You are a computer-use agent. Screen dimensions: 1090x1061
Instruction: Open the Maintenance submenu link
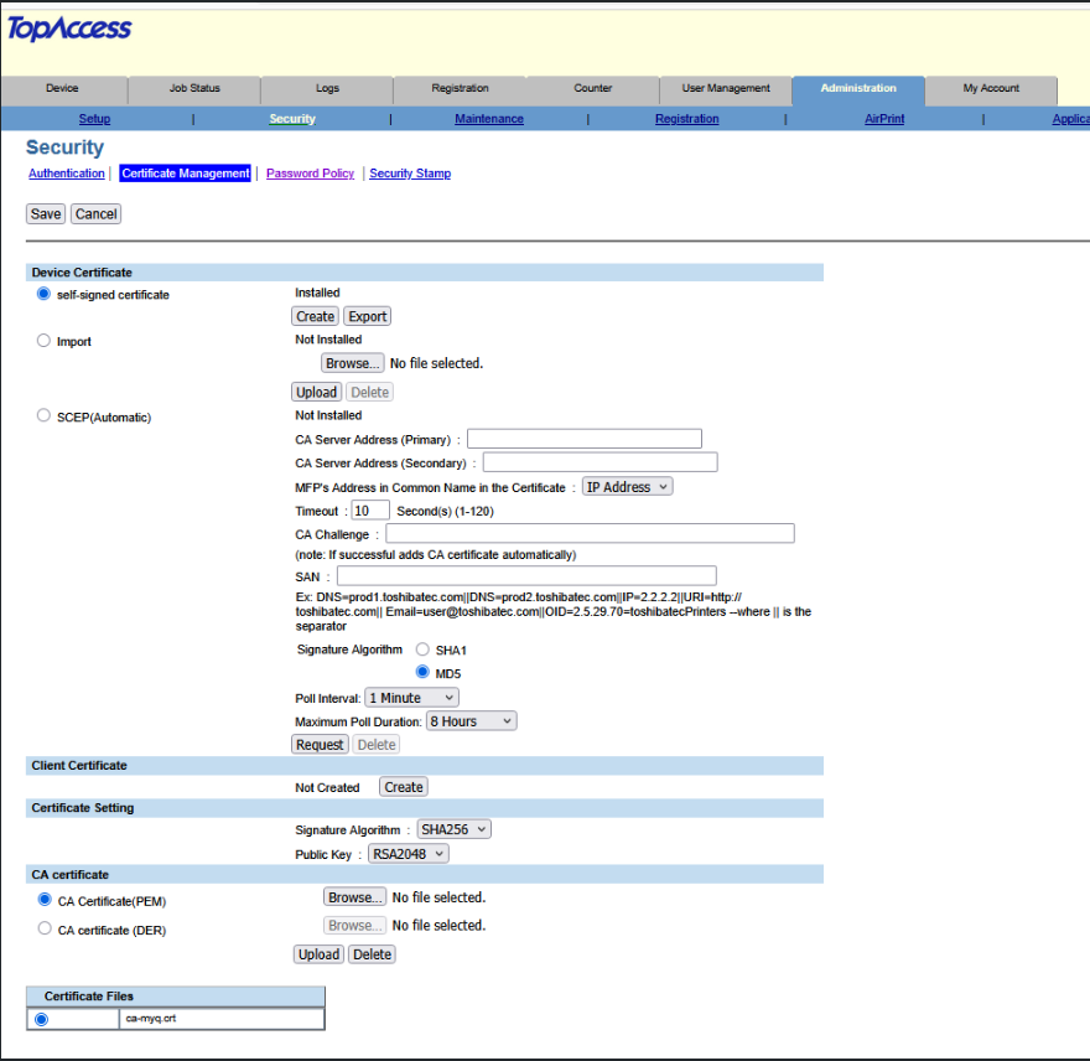(x=489, y=119)
